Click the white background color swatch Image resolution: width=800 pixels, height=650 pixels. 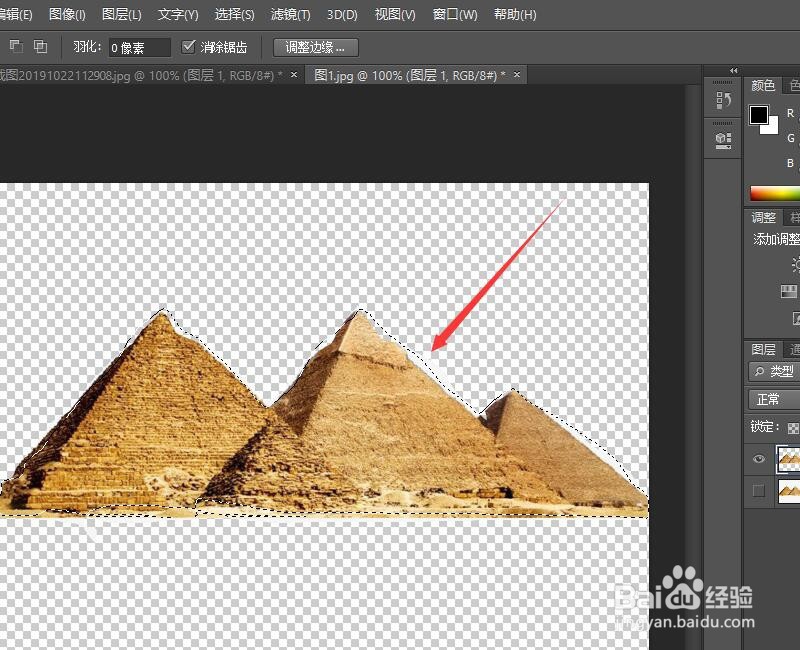(771, 128)
